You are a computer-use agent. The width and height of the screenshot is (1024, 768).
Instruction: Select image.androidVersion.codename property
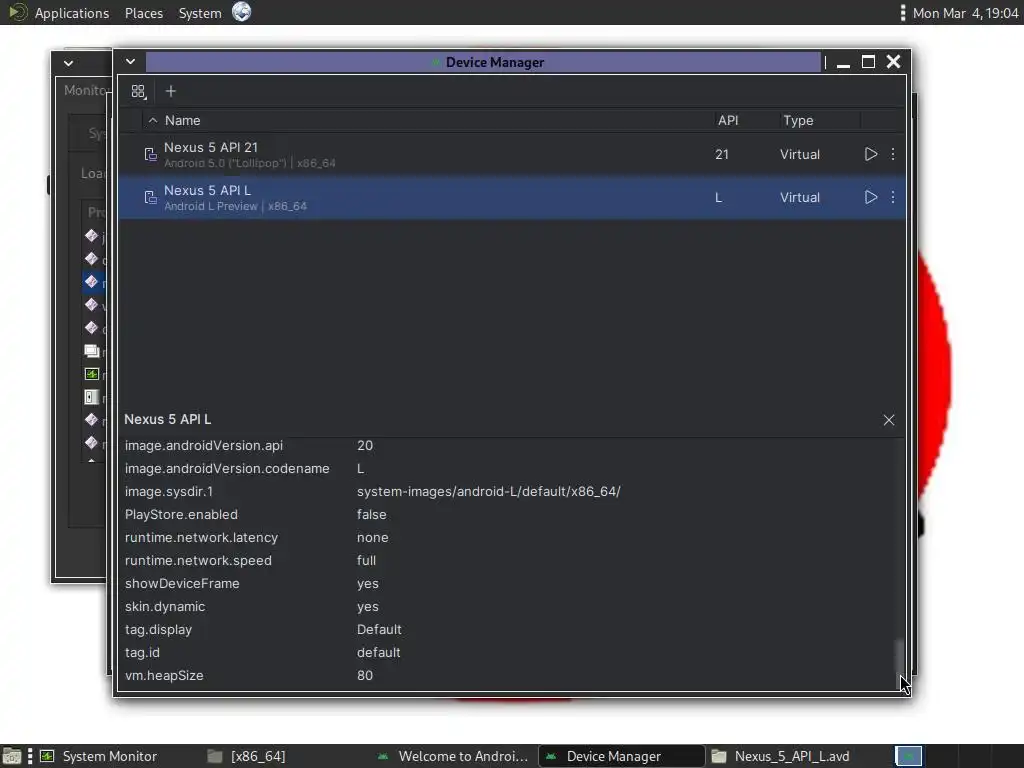pos(227,468)
